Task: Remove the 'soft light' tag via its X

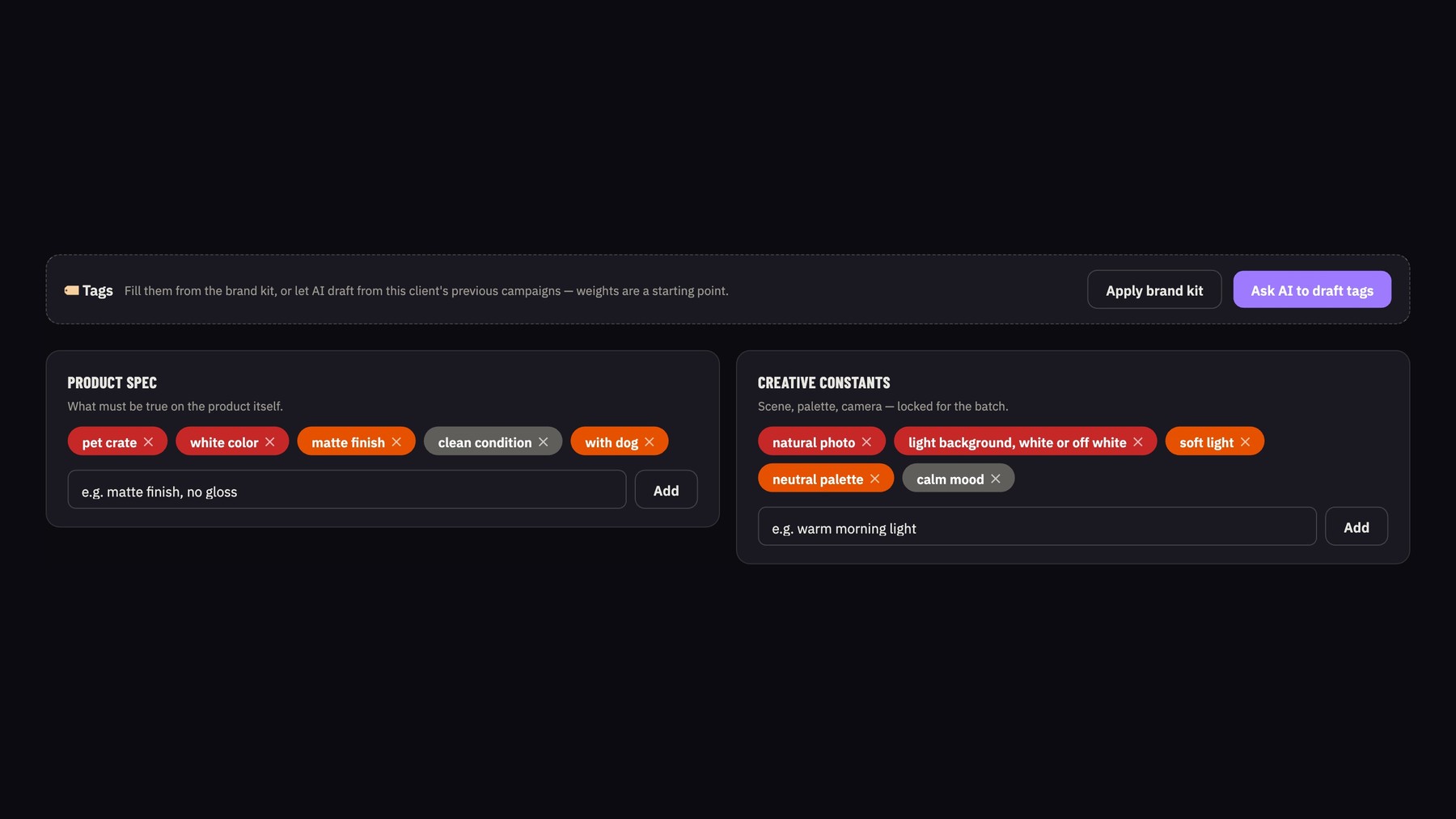Action: point(1246,442)
